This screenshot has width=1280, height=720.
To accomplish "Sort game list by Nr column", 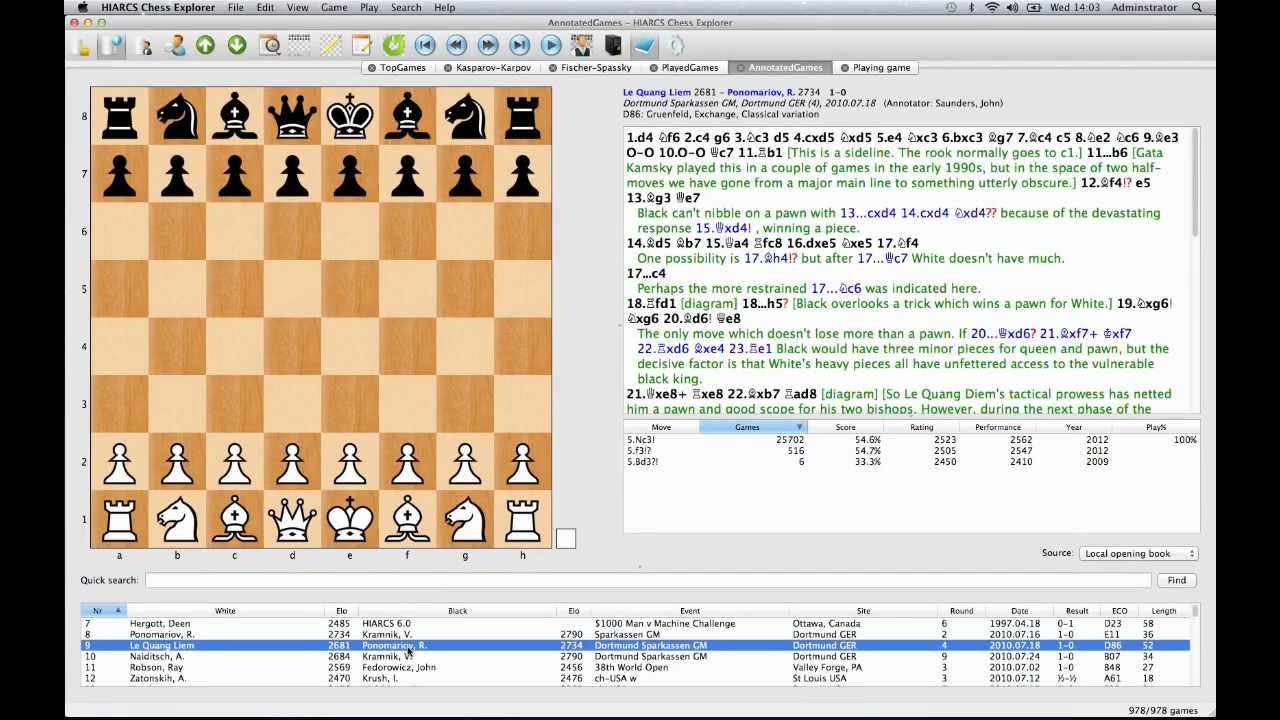I will (103, 610).
